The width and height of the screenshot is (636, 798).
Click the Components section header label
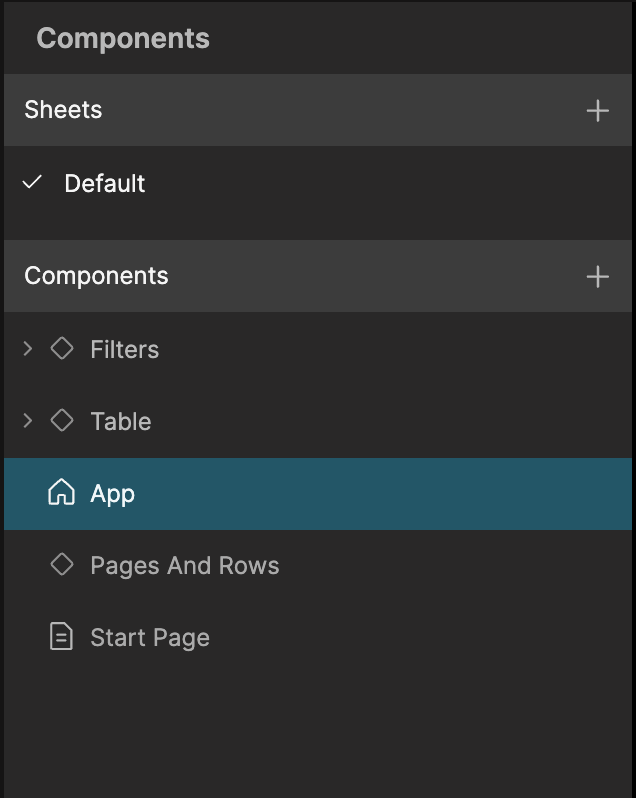[96, 276]
